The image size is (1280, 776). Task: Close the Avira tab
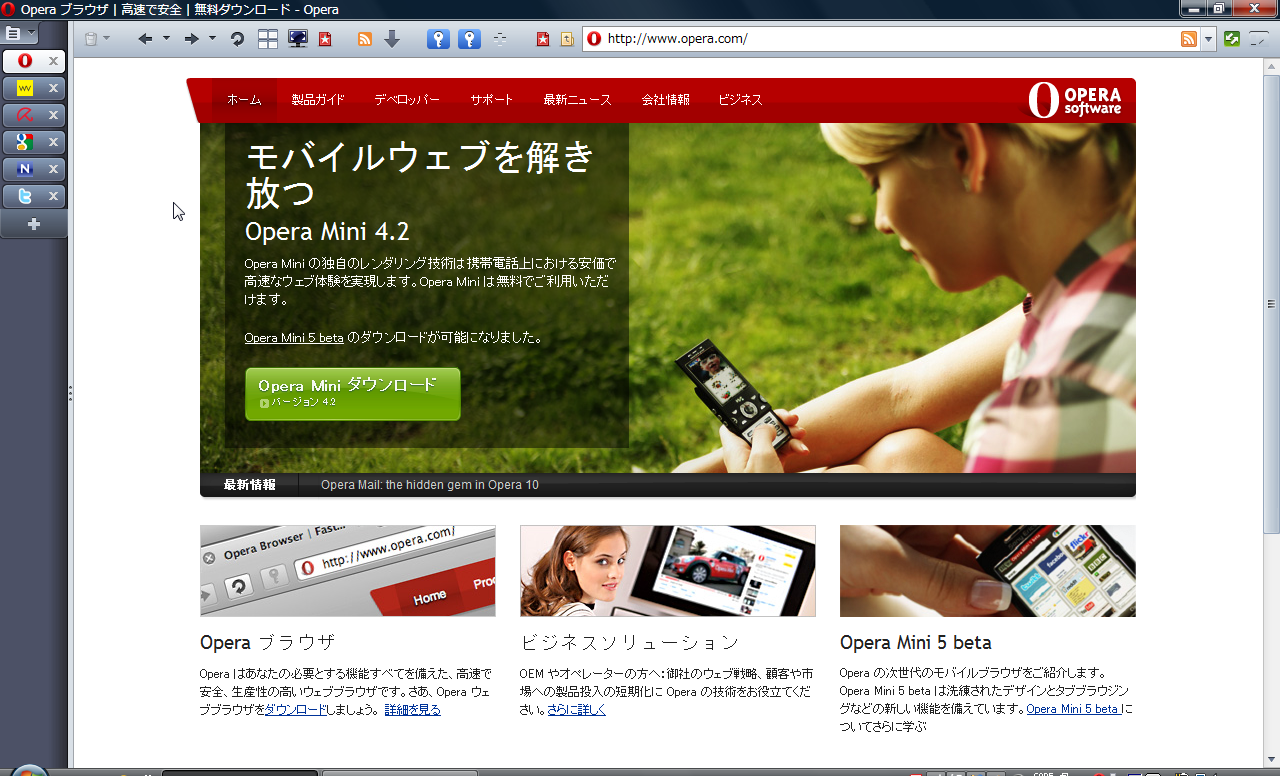(54, 115)
